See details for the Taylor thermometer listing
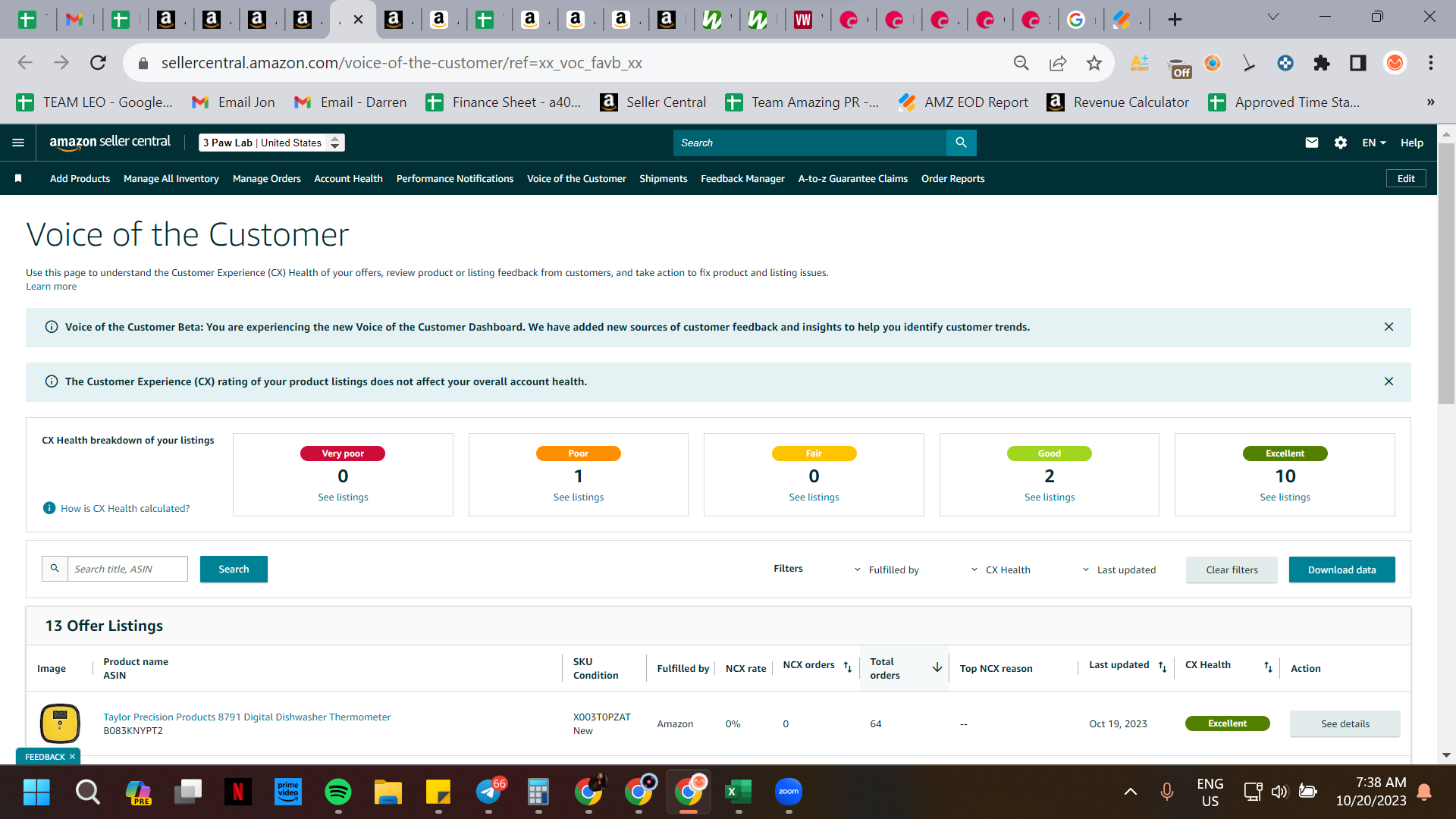The height and width of the screenshot is (819, 1456). tap(1345, 723)
